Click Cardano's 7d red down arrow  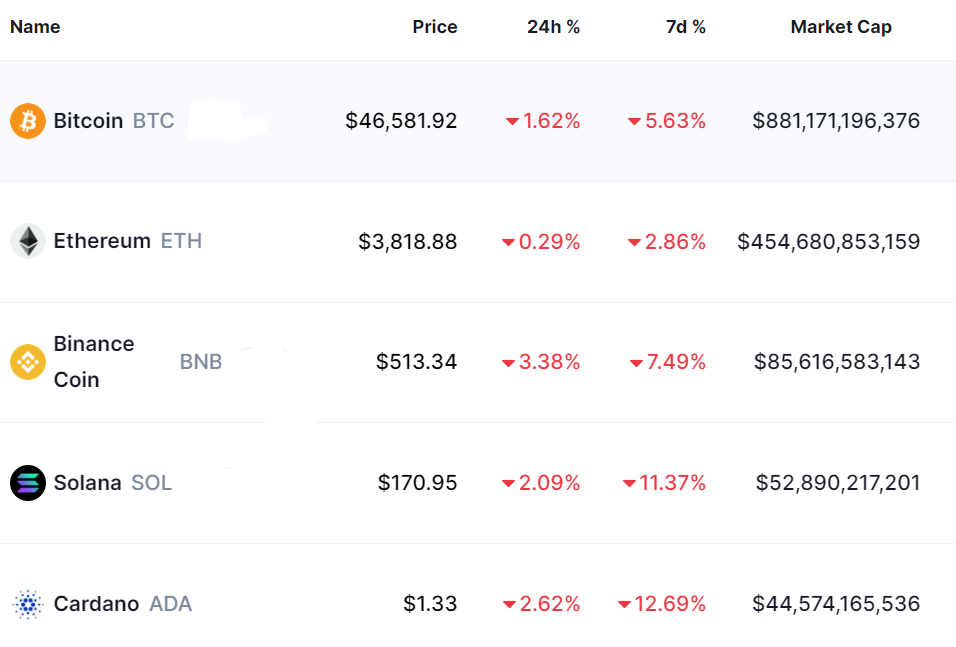[625, 605]
